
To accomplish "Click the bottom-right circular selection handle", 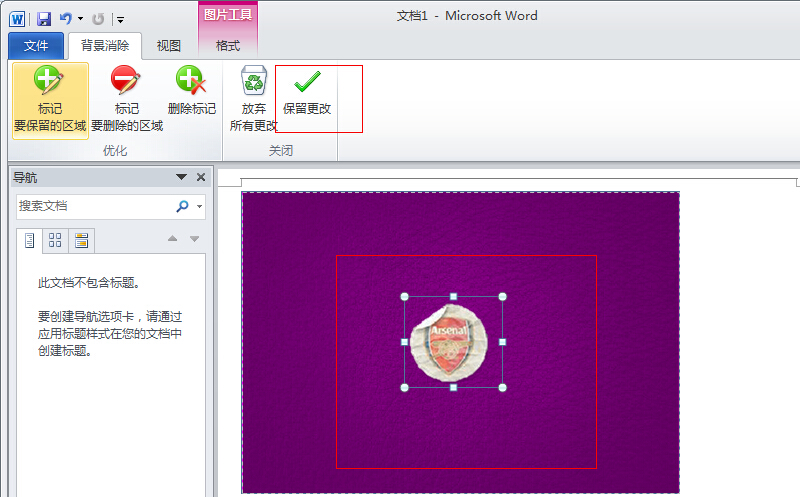I will coord(503,388).
